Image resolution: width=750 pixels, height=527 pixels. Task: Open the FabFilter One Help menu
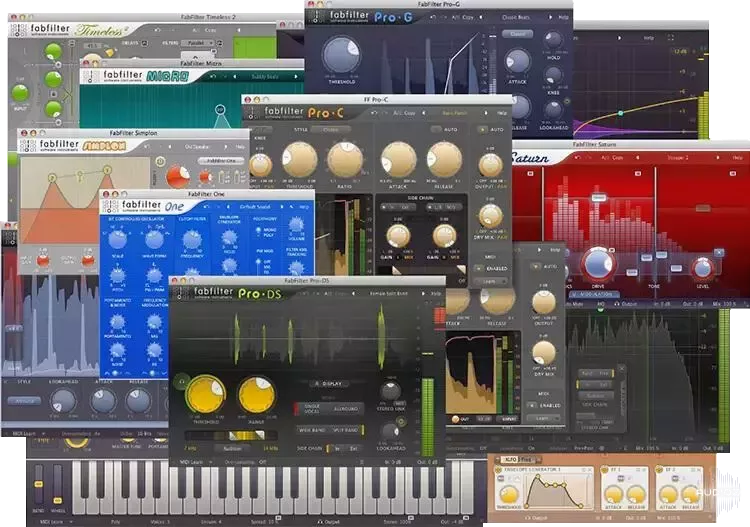pyautogui.click(x=304, y=206)
